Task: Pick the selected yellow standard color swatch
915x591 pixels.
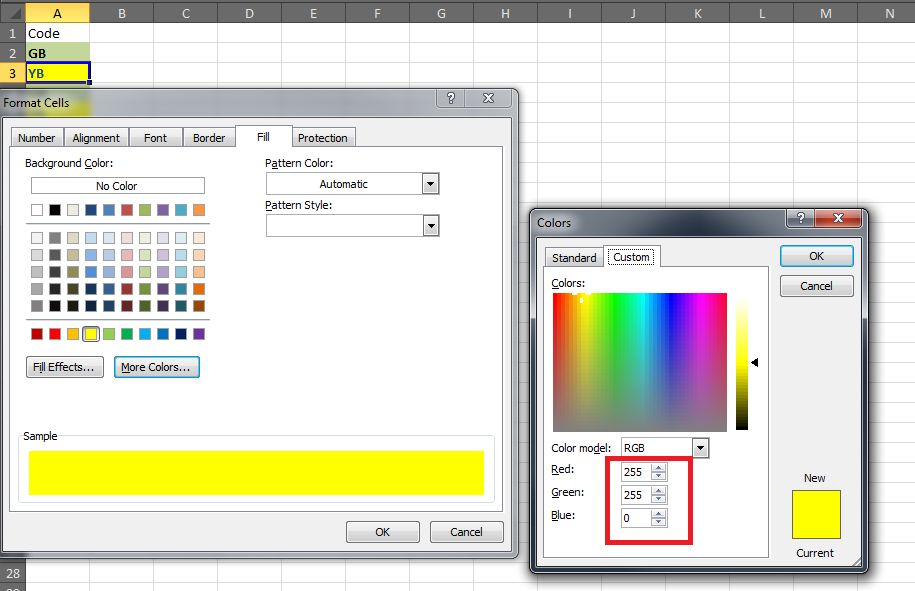Action: point(91,334)
